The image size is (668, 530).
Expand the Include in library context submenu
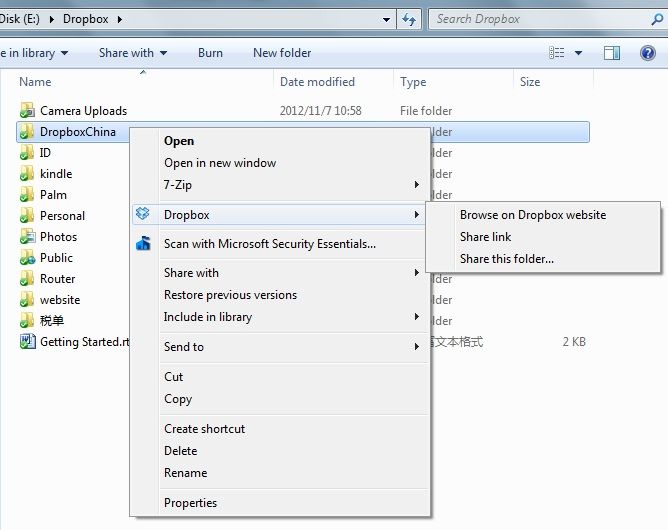416,317
